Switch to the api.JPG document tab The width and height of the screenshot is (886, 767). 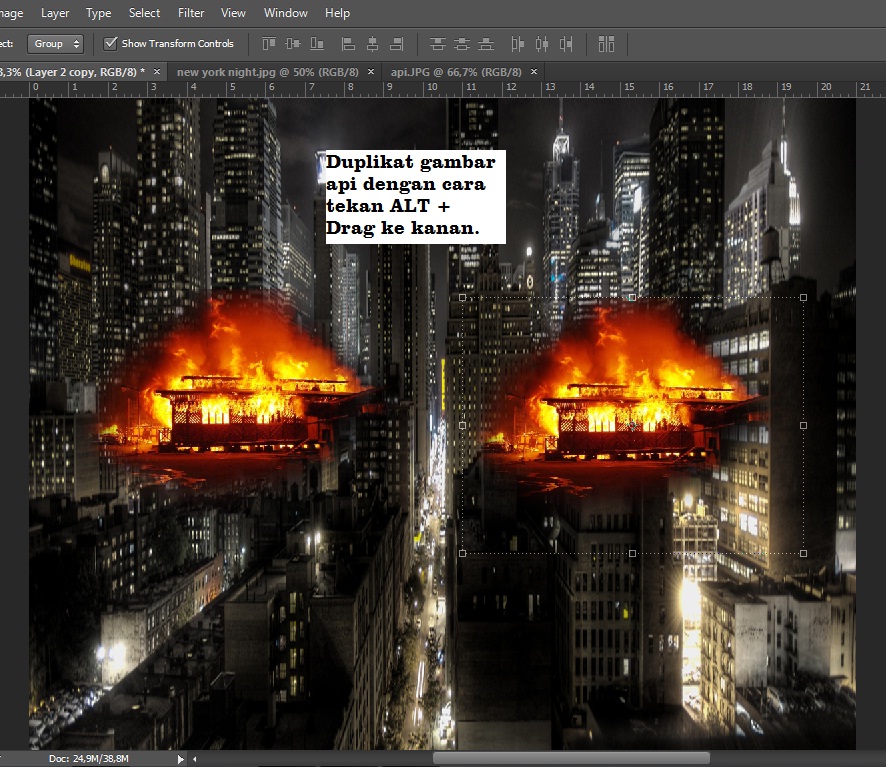coord(456,72)
